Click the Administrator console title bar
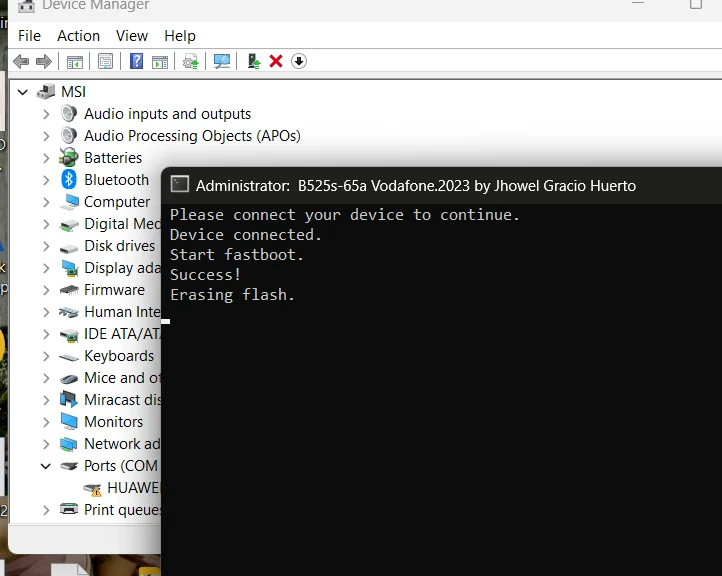 [442, 186]
